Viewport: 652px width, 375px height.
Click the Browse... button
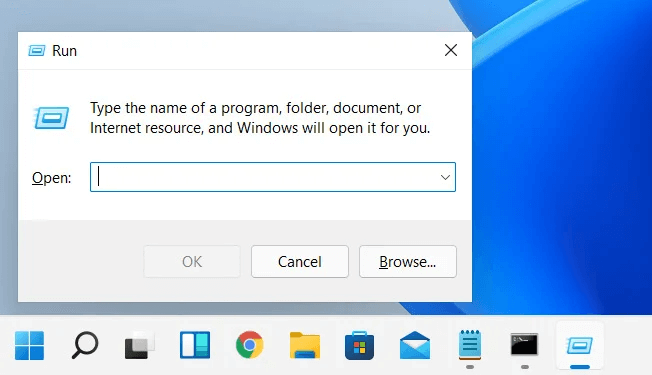[408, 262]
